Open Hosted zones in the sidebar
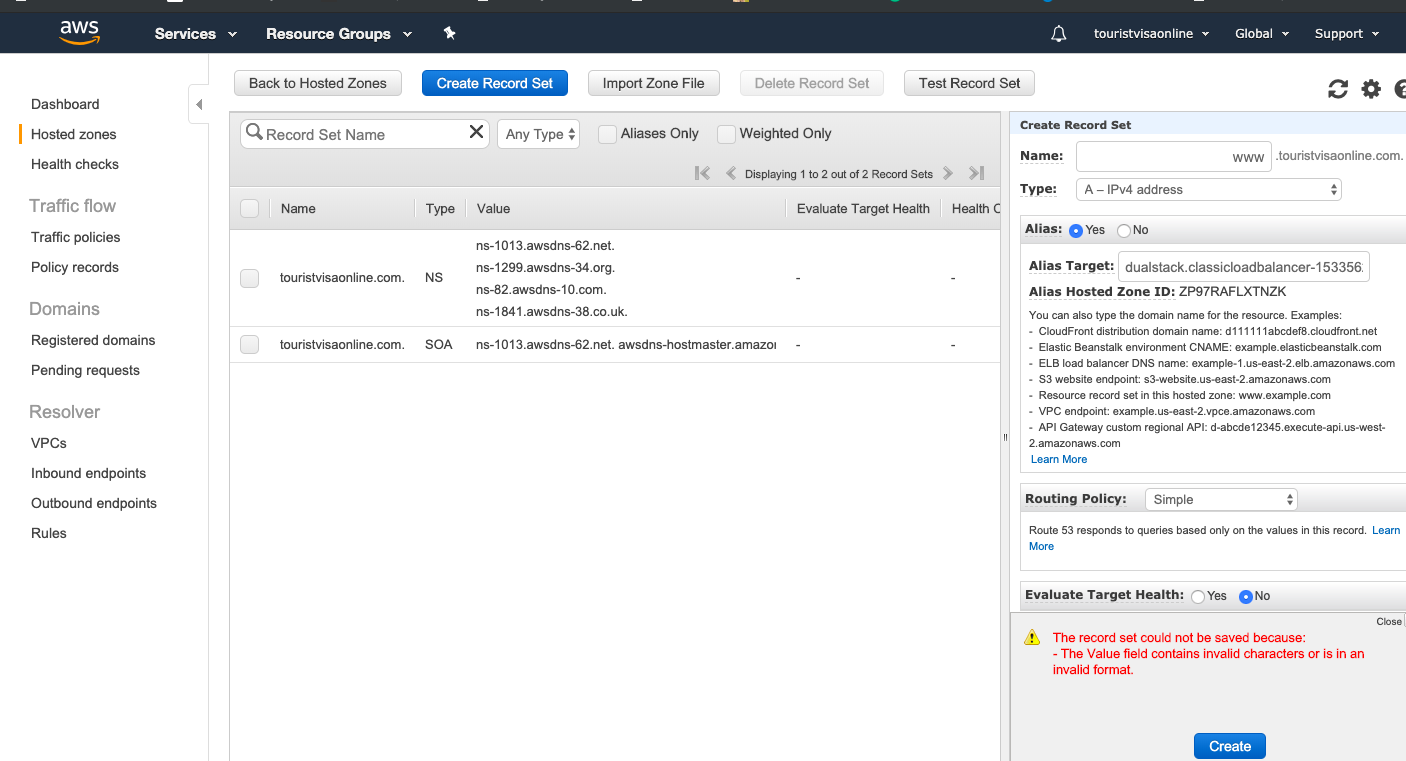Viewport: 1406px width, 761px height. [74, 134]
